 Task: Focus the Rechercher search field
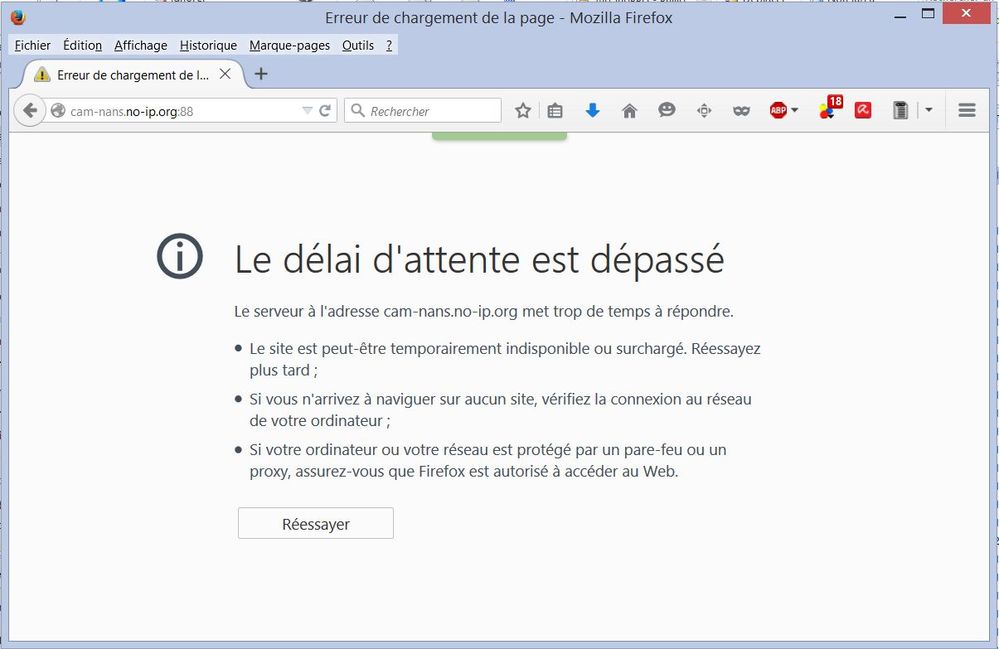pos(423,111)
